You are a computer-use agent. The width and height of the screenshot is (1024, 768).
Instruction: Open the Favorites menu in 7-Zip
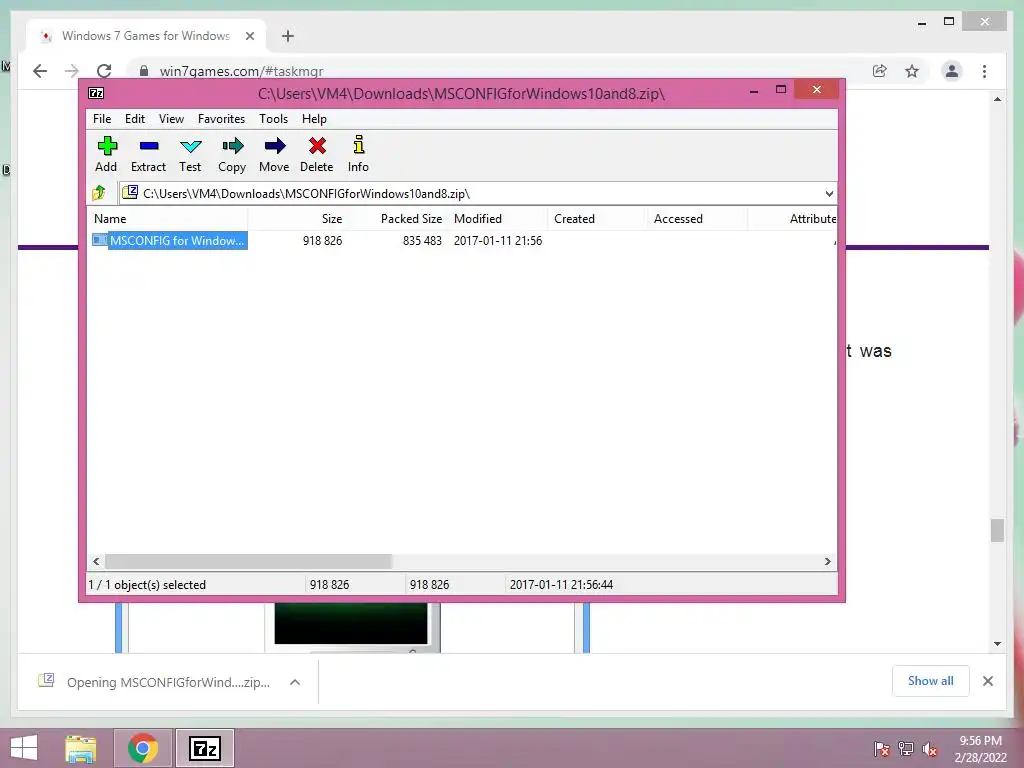221,119
